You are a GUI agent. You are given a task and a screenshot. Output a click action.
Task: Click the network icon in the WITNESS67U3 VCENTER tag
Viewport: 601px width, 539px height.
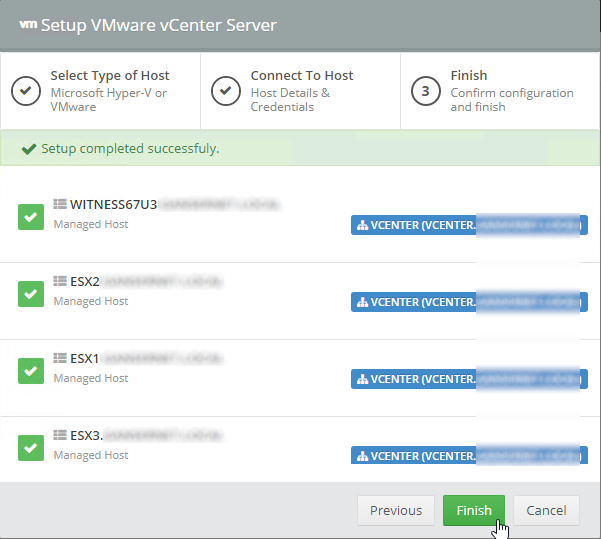pos(362,225)
